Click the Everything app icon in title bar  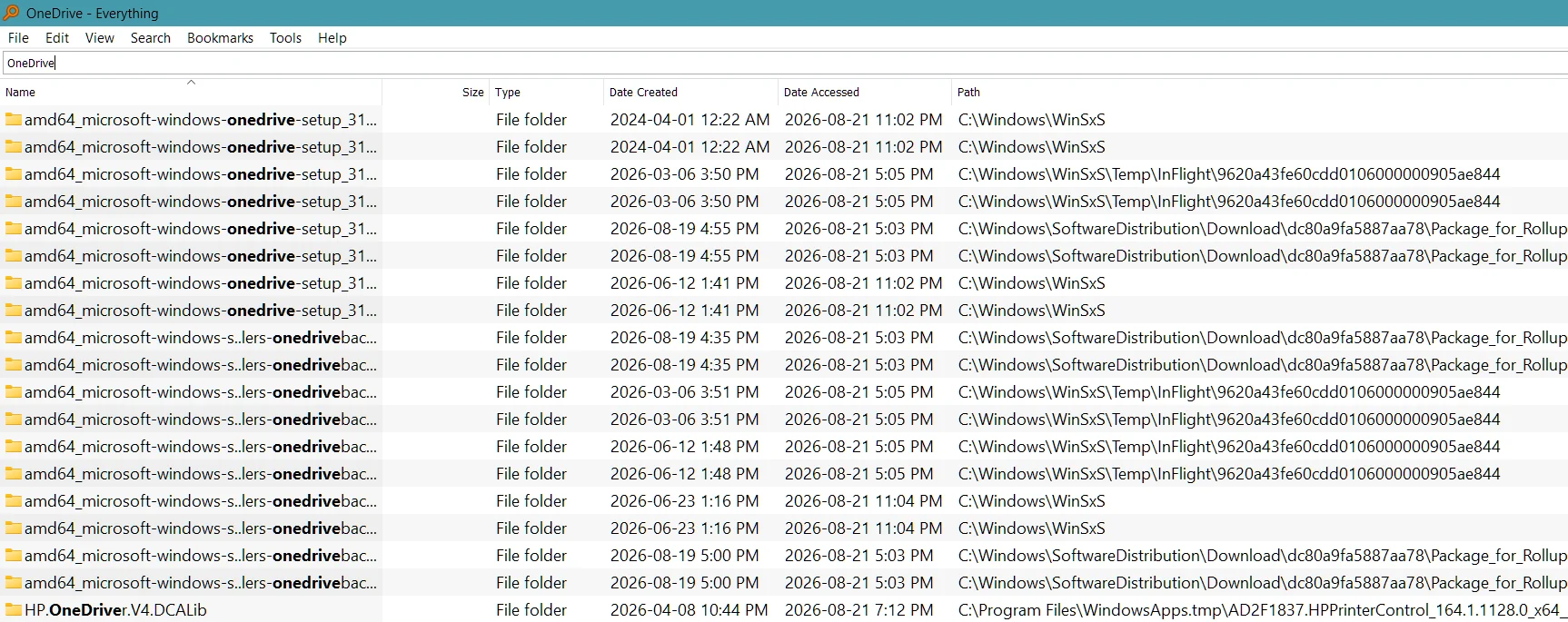(11, 13)
